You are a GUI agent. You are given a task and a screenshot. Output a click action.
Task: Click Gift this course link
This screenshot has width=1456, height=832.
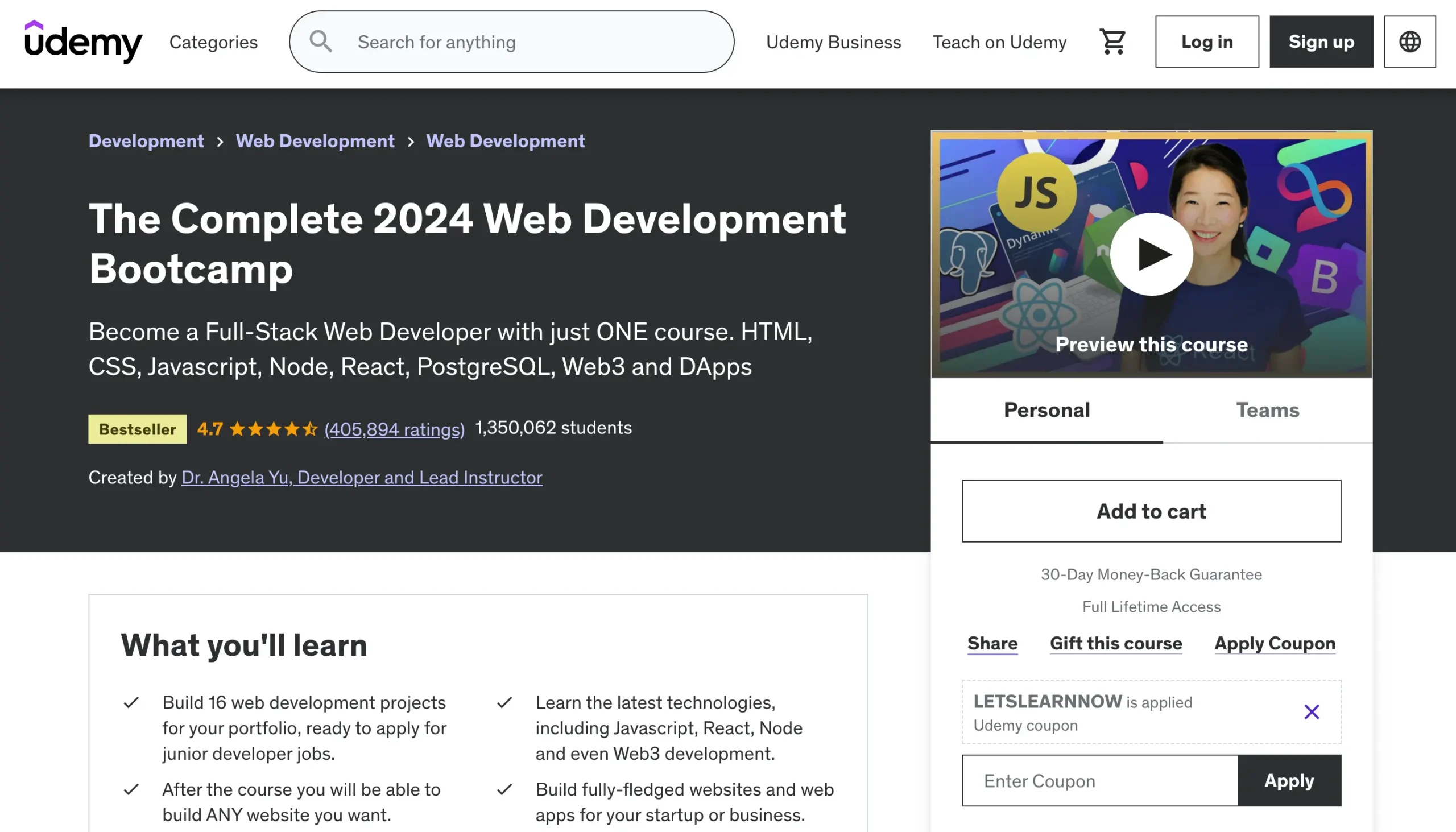(x=1115, y=643)
